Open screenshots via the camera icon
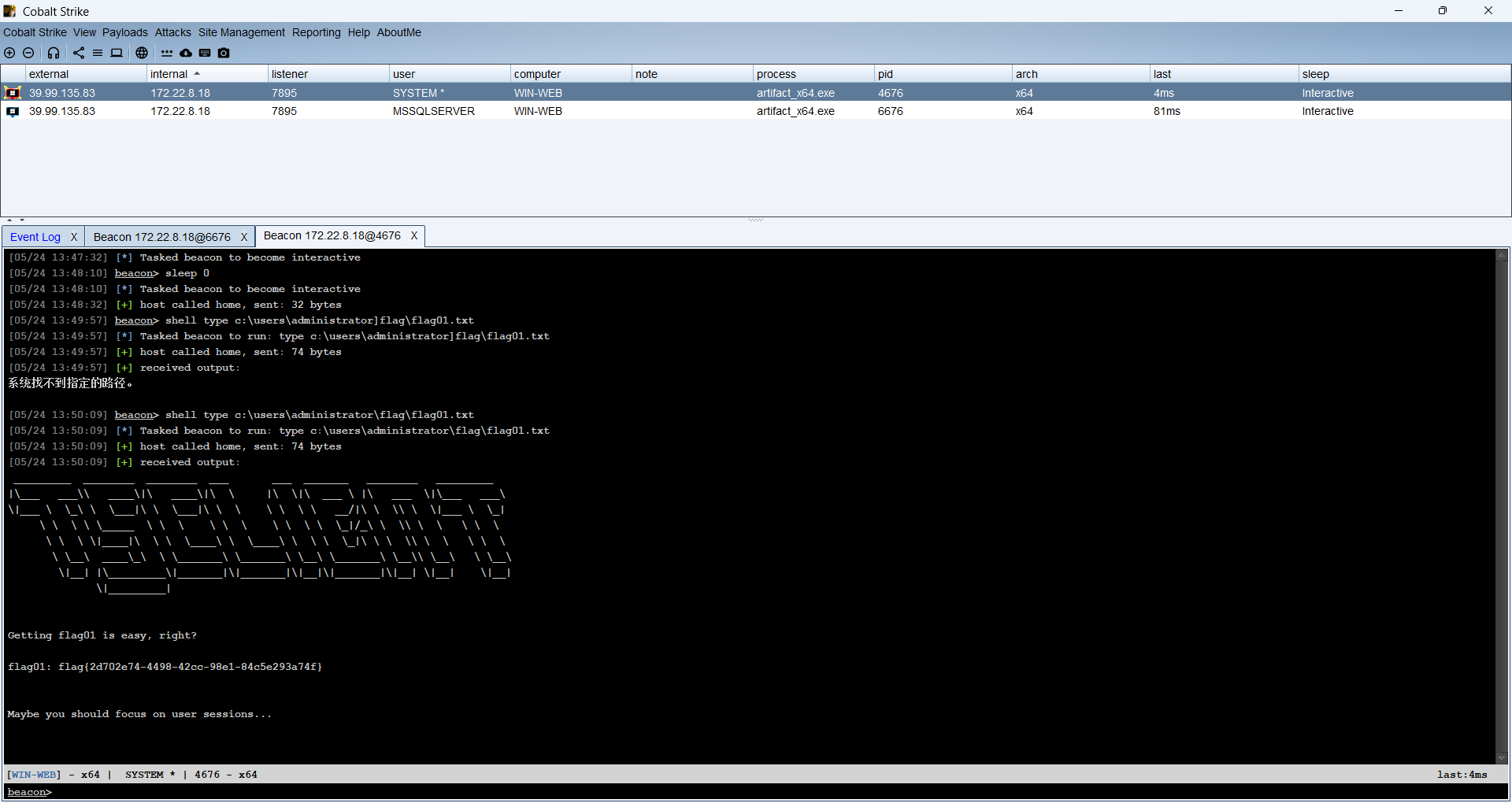1512x803 pixels. (224, 53)
